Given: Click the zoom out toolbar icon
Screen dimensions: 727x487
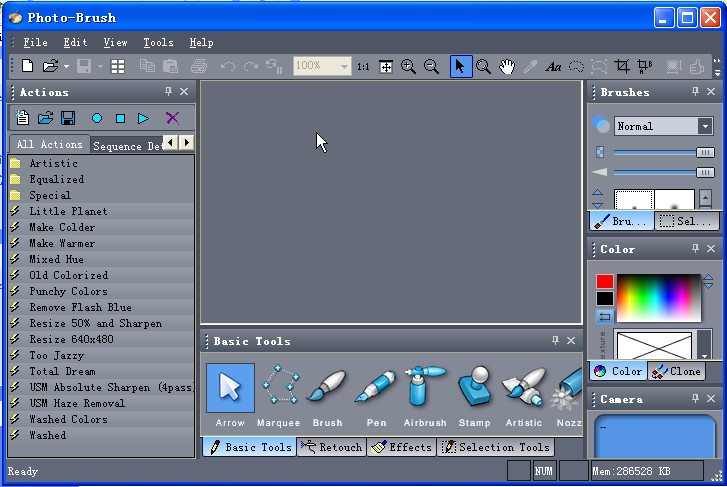Looking at the screenshot, I should click(431, 66).
